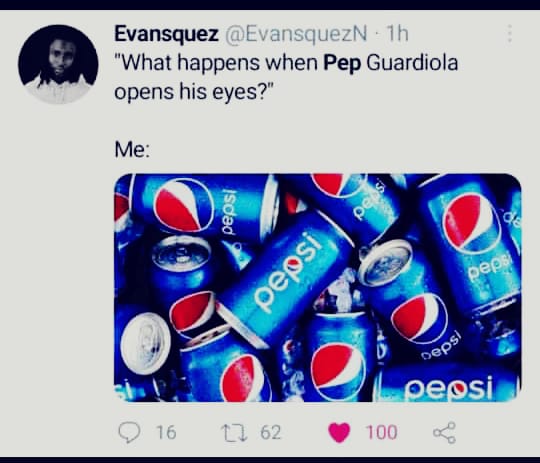Click the reply speech bubble icon
This screenshot has width=540, height=463.
pyautogui.click(x=129, y=432)
